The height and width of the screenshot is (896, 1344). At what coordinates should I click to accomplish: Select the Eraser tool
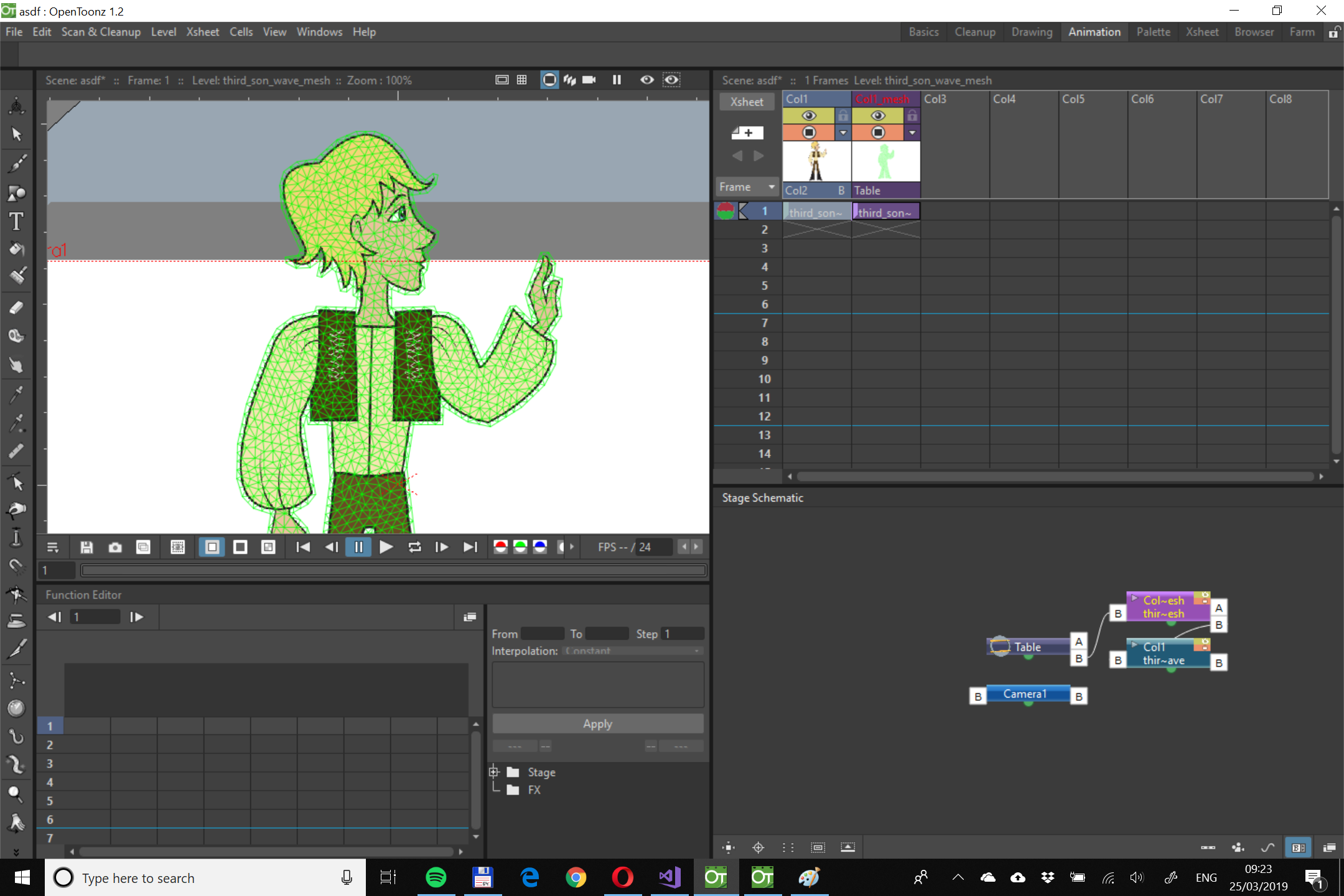(x=17, y=307)
